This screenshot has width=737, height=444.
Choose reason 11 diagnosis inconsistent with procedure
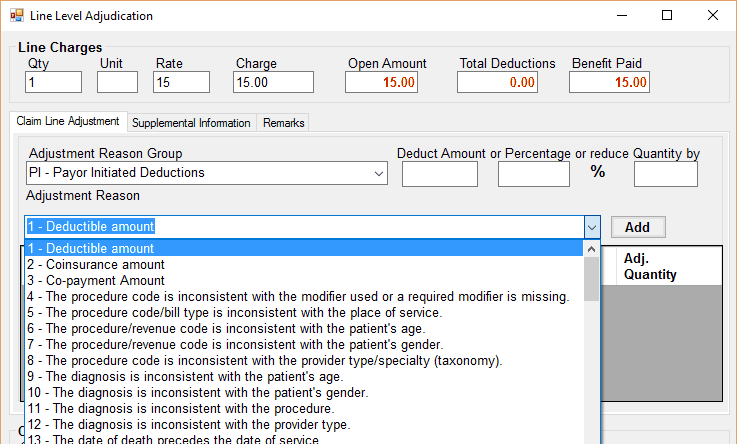coord(180,409)
